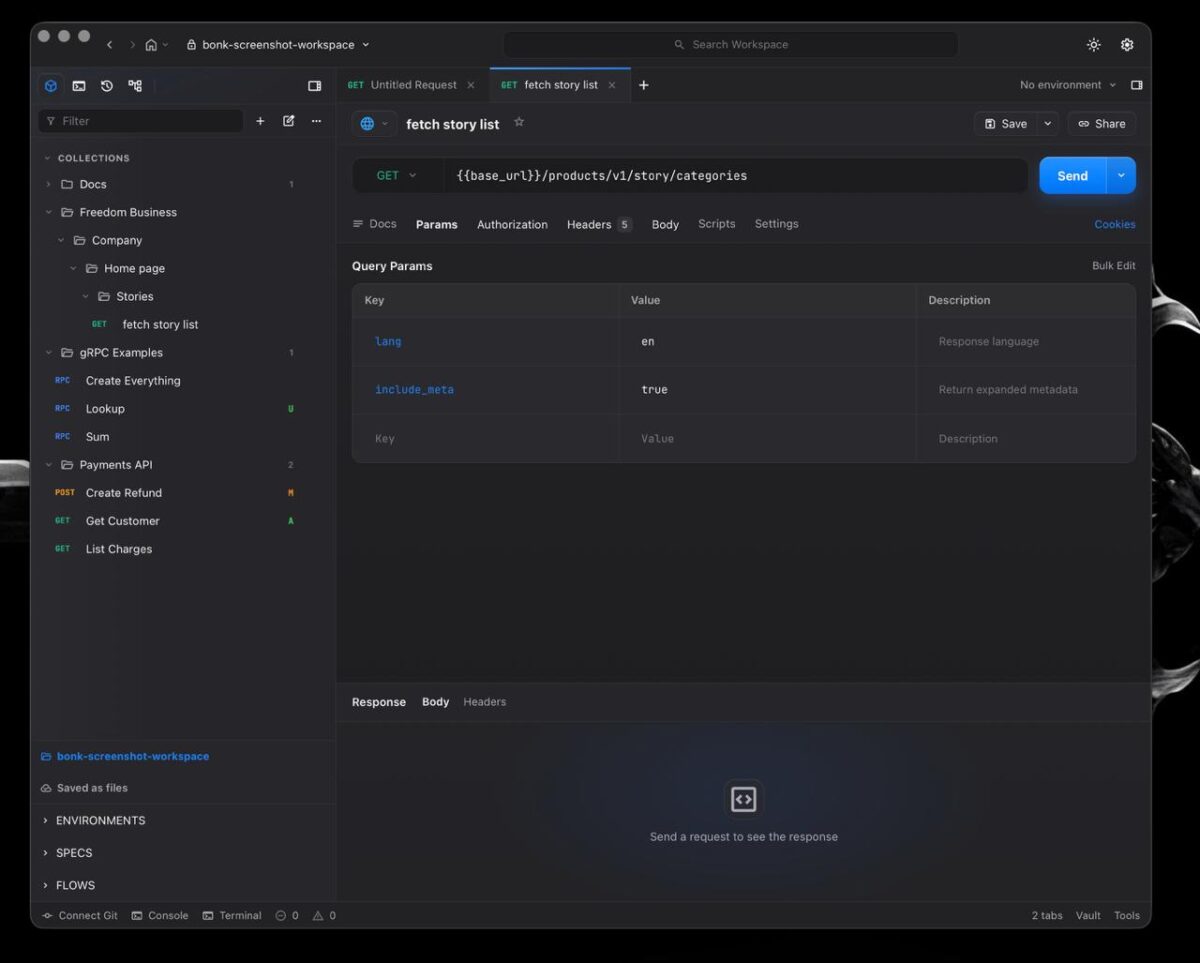Select the Untitled Request tab
1200x963 pixels.
pyautogui.click(x=403, y=85)
